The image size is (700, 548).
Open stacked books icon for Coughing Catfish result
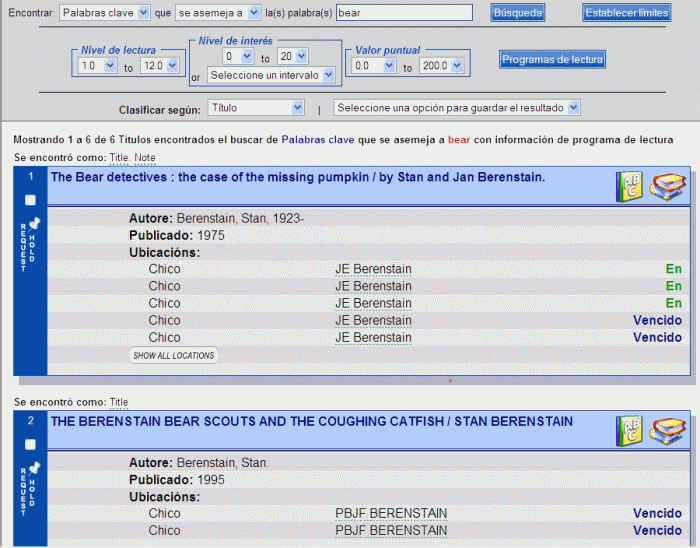[667, 431]
